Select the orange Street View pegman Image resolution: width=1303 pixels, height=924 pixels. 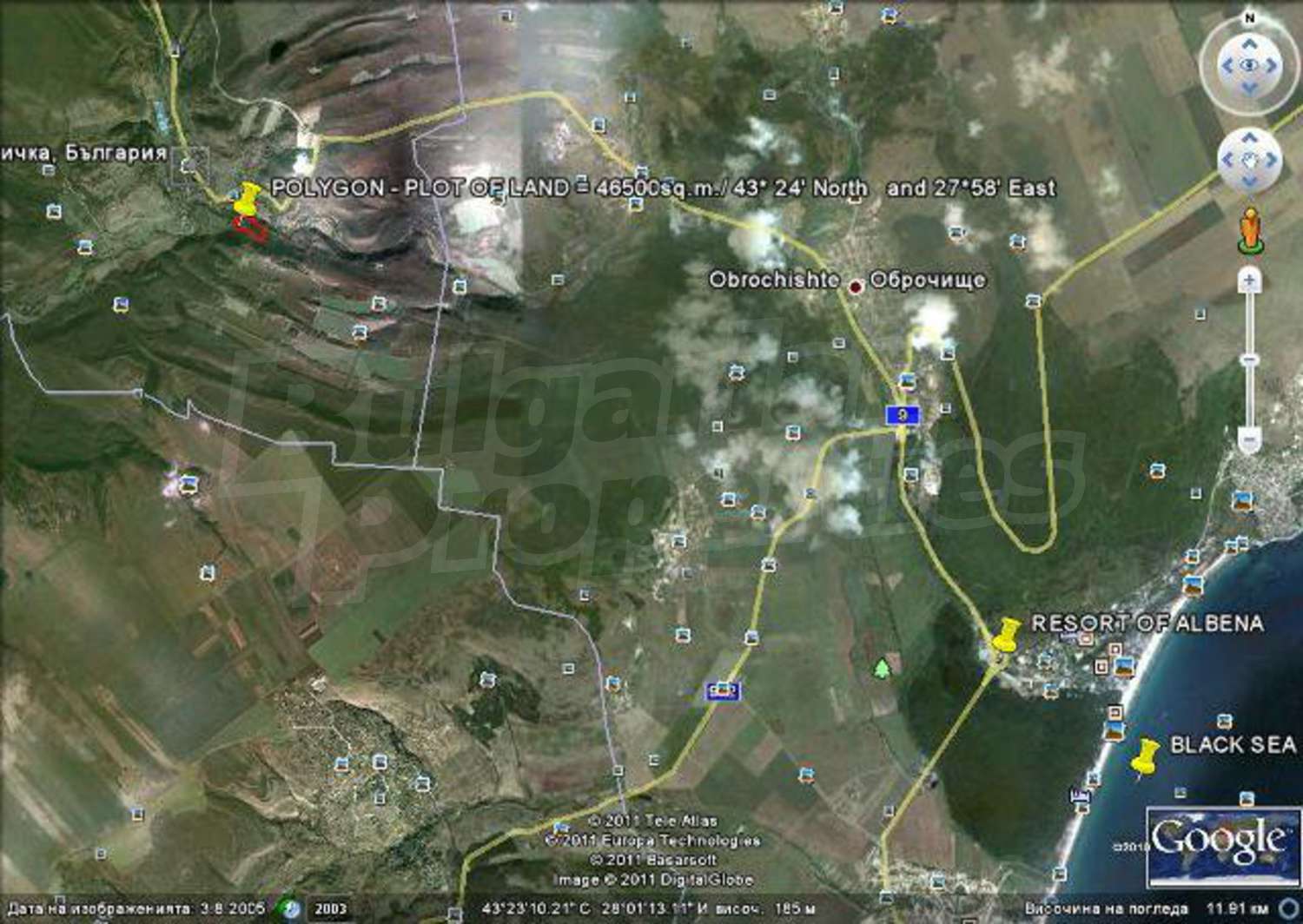click(1249, 229)
